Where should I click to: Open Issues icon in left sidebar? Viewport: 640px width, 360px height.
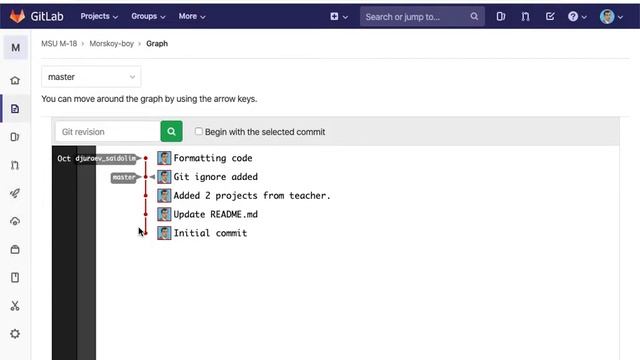point(15,137)
